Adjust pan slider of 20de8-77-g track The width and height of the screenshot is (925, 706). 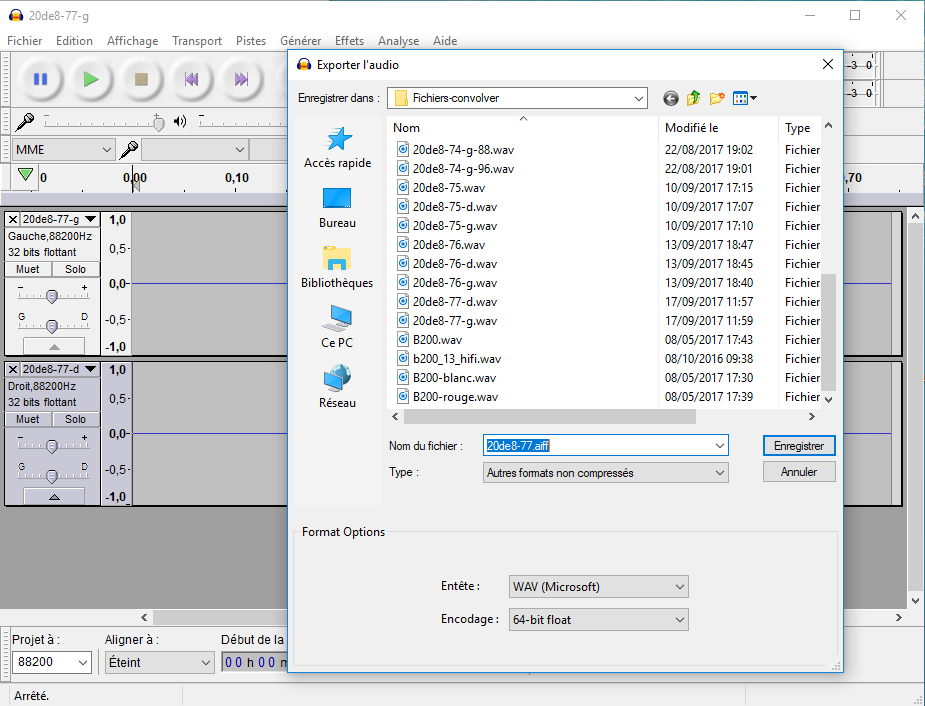coord(52,326)
